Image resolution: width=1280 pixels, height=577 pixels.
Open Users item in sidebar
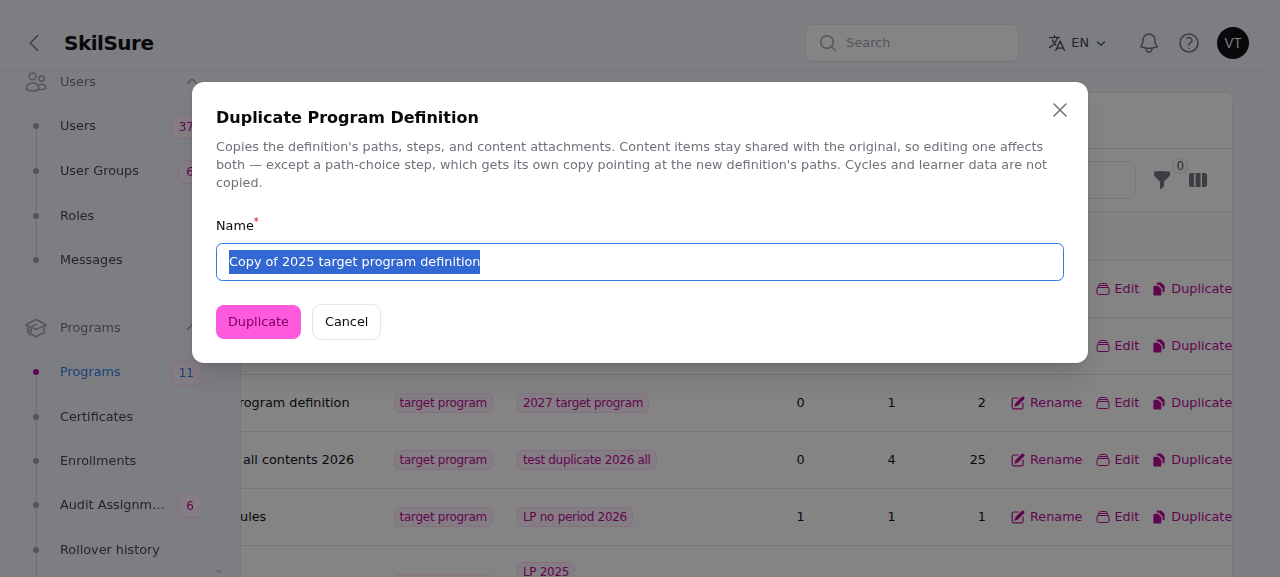pyautogui.click(x=78, y=126)
